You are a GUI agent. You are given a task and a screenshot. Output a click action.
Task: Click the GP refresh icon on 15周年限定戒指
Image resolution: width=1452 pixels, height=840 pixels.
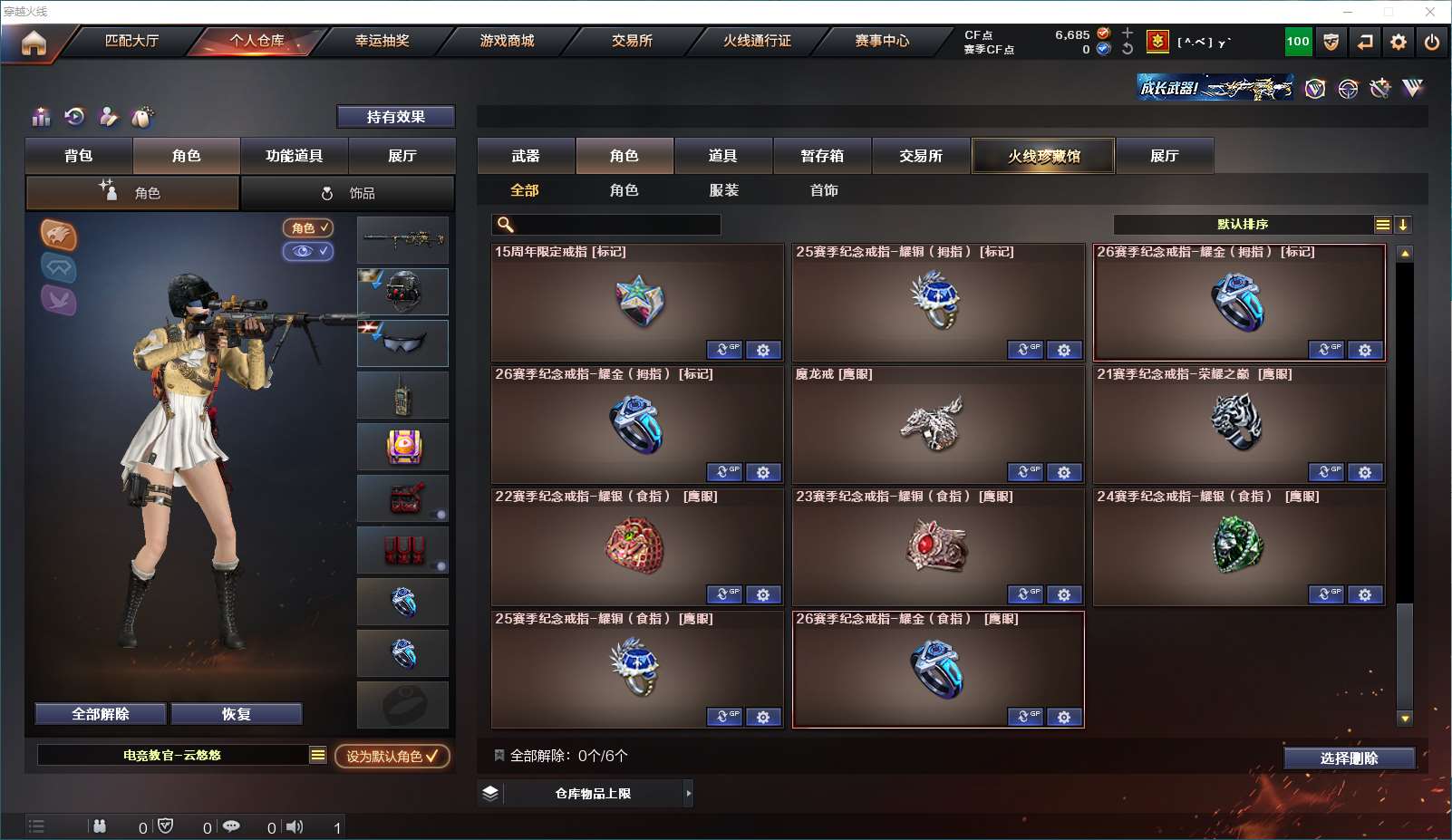(724, 350)
